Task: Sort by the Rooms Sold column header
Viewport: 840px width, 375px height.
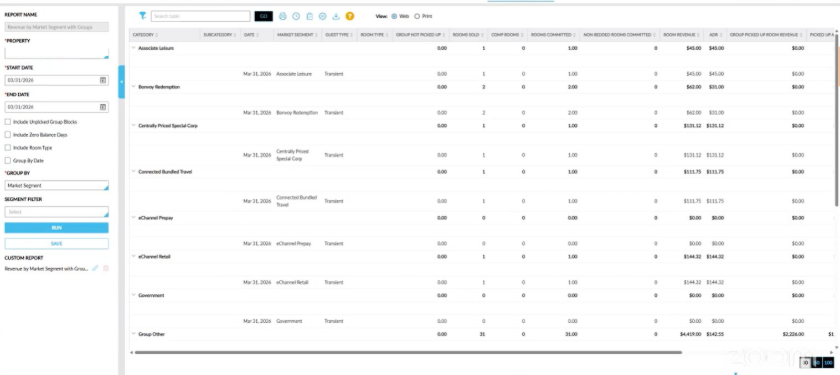Action: (468, 35)
